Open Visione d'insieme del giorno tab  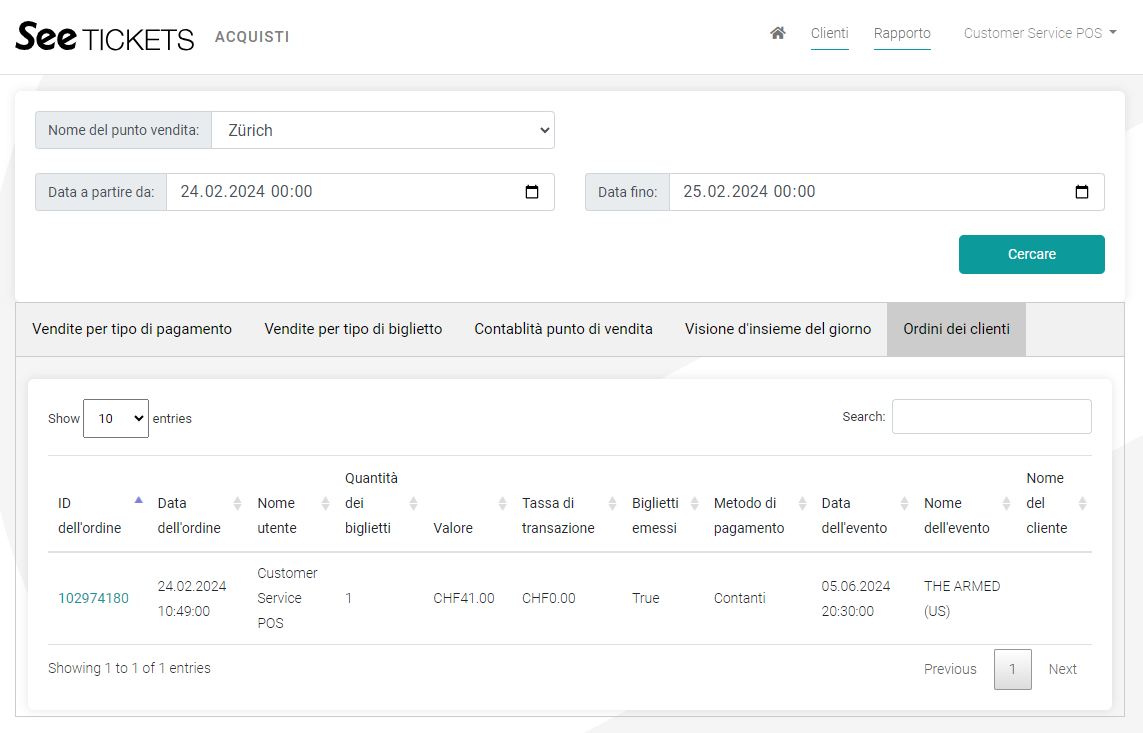click(x=777, y=329)
